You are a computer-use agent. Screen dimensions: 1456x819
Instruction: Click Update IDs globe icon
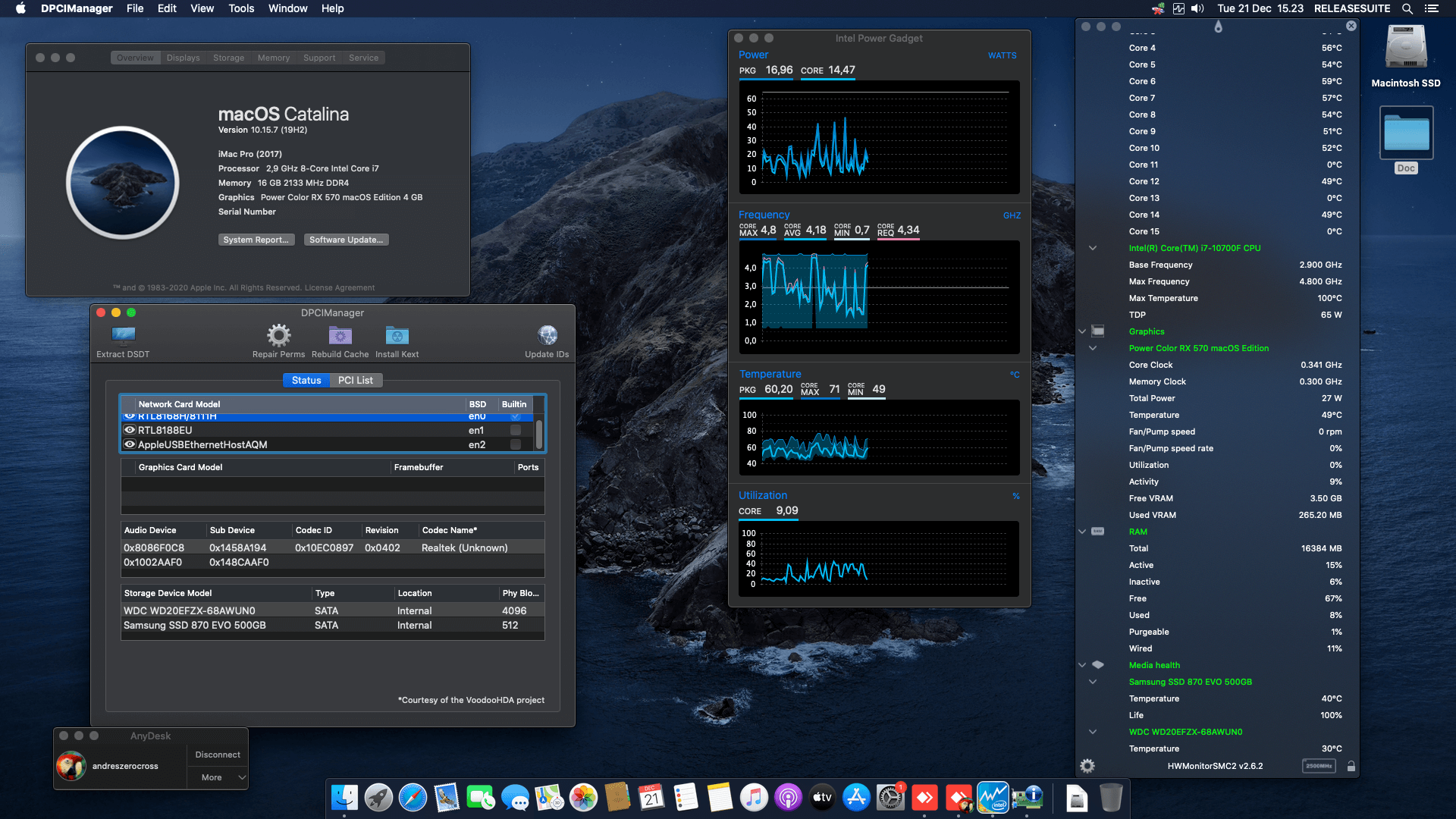547,335
